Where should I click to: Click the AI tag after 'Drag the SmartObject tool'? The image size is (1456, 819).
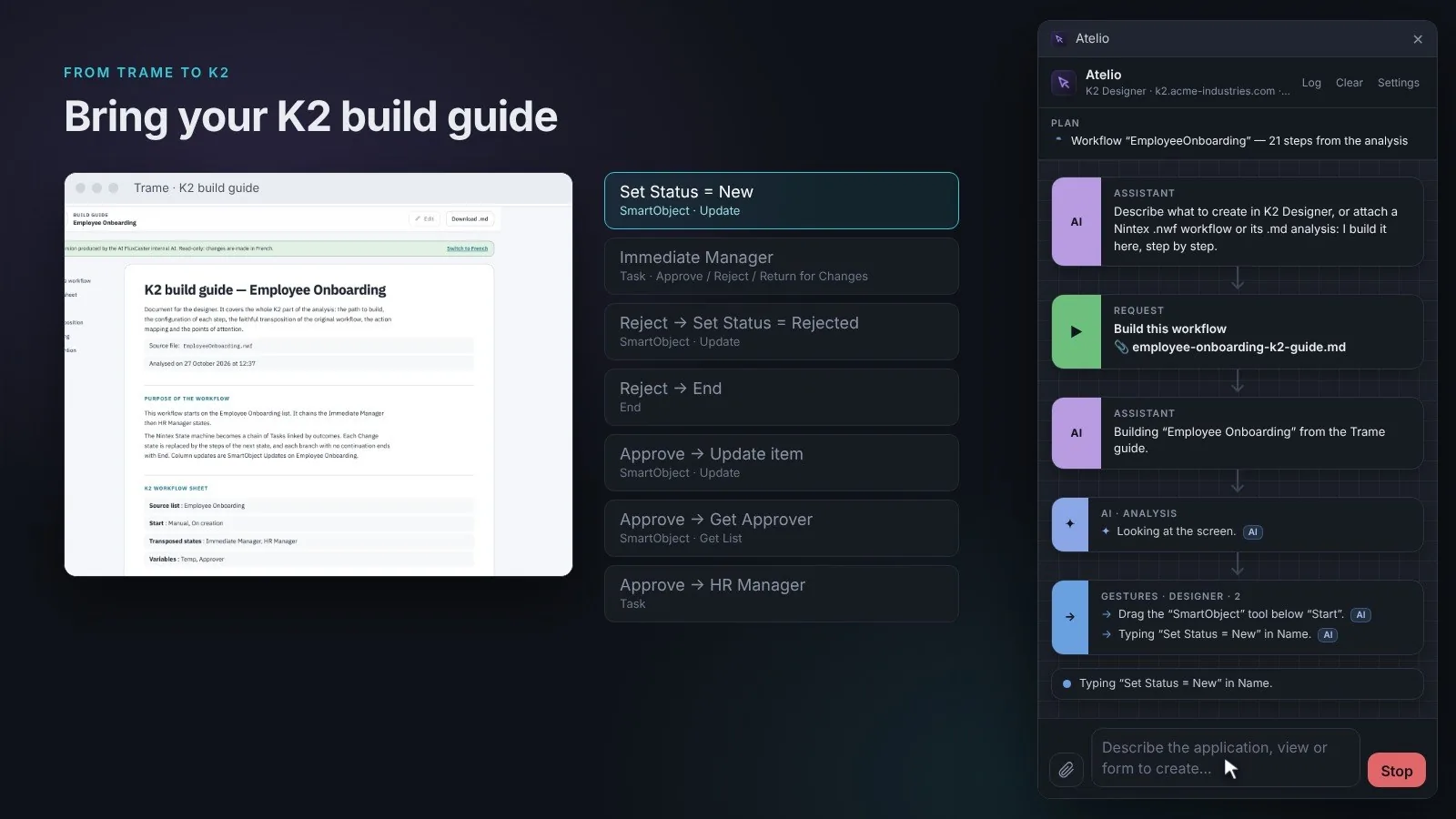click(1360, 615)
